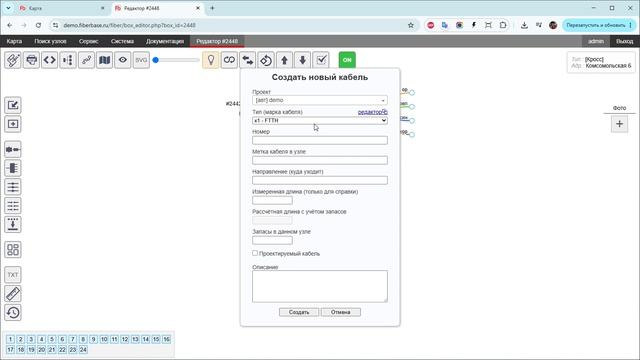The width and height of the screenshot is (640, 360).
Task: Bookmark the page with the star icon
Action: click(411, 25)
